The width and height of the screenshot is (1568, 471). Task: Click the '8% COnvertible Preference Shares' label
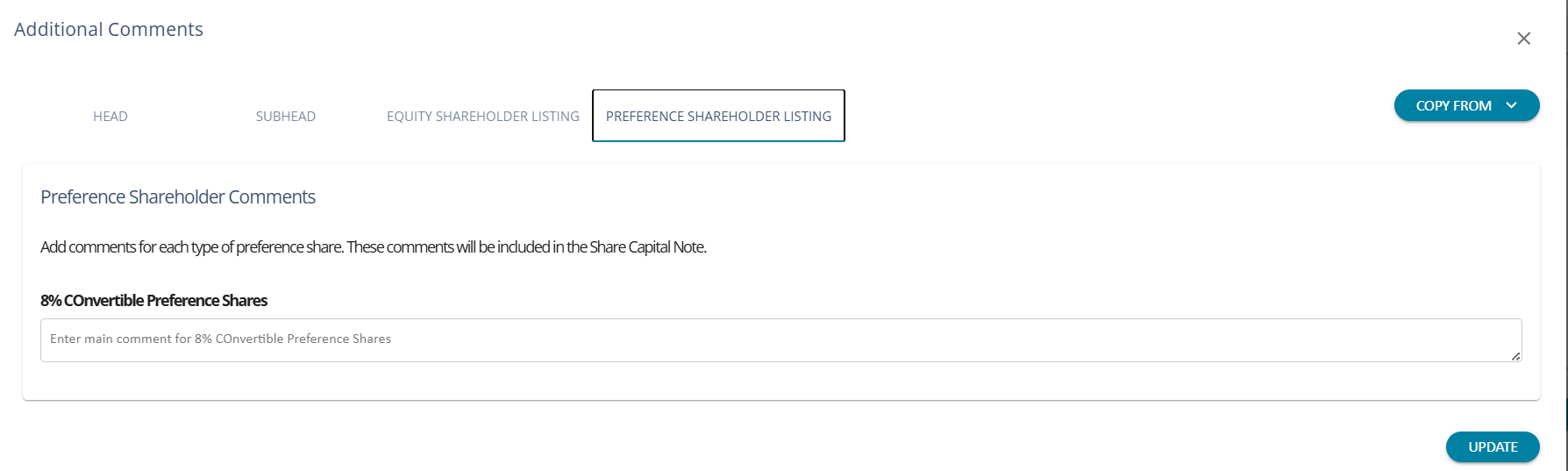(x=154, y=301)
